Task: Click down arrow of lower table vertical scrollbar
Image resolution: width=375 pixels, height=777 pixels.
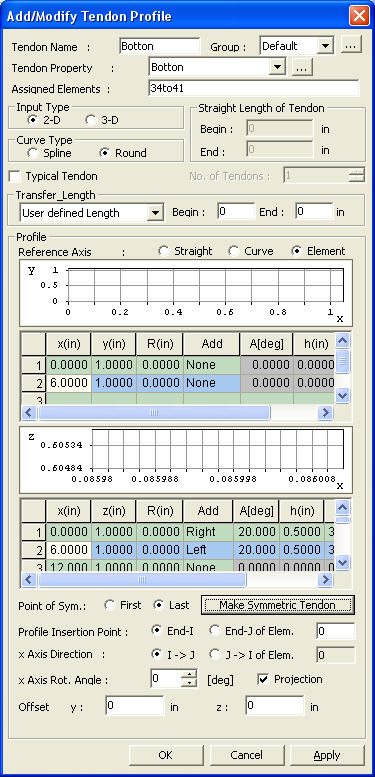Action: (343, 562)
